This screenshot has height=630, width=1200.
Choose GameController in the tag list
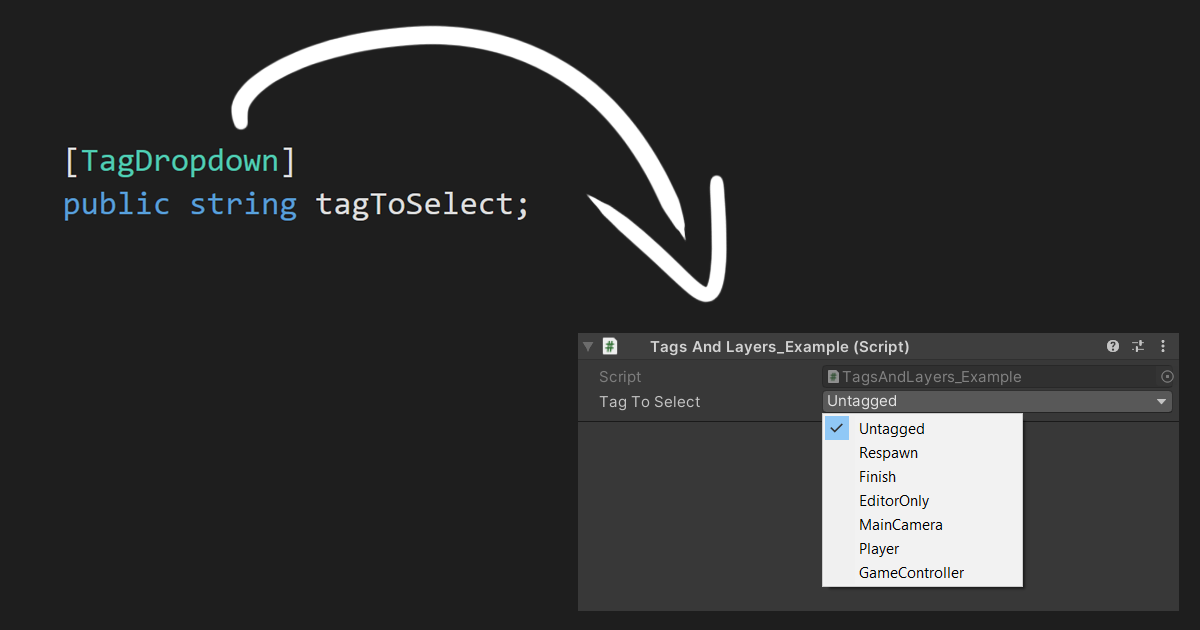click(911, 572)
